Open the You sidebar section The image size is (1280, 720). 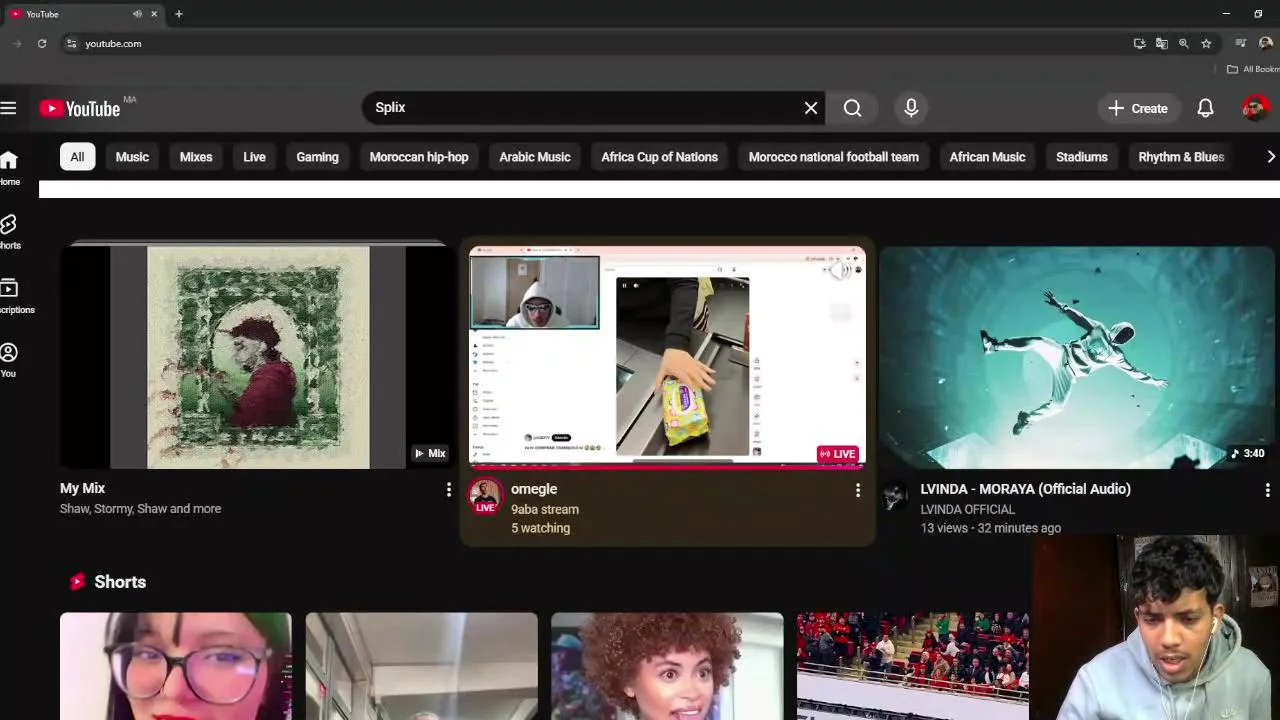coord(9,360)
